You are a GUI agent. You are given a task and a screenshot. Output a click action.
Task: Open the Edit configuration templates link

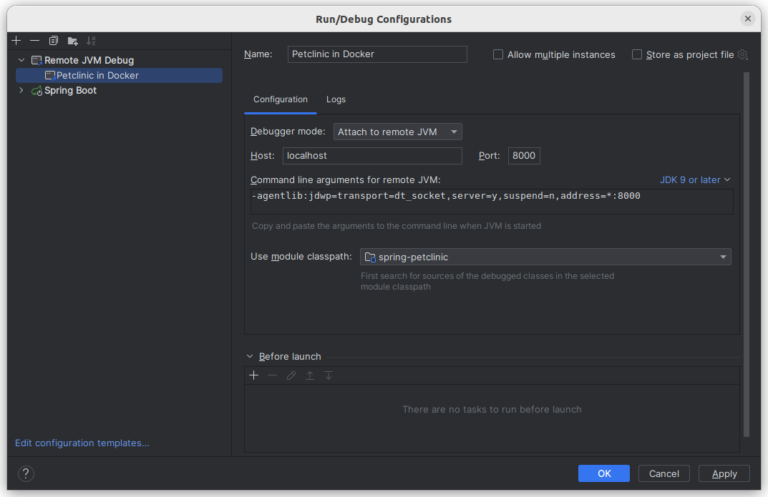pos(82,443)
